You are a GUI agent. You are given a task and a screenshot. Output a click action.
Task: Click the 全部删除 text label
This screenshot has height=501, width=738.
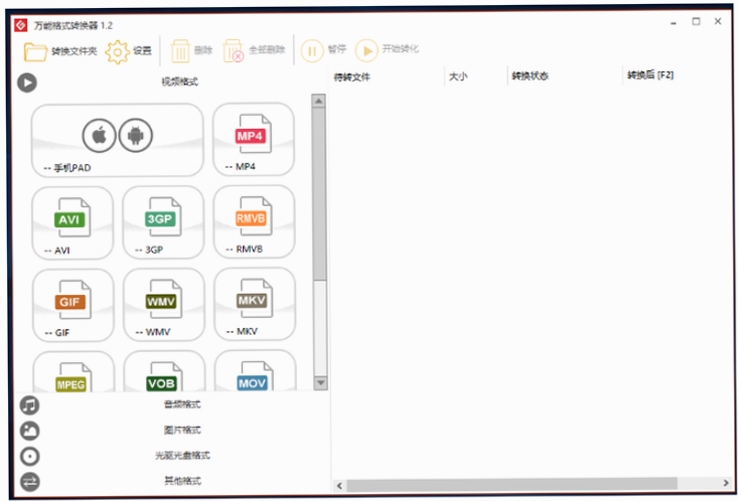[x=267, y=49]
